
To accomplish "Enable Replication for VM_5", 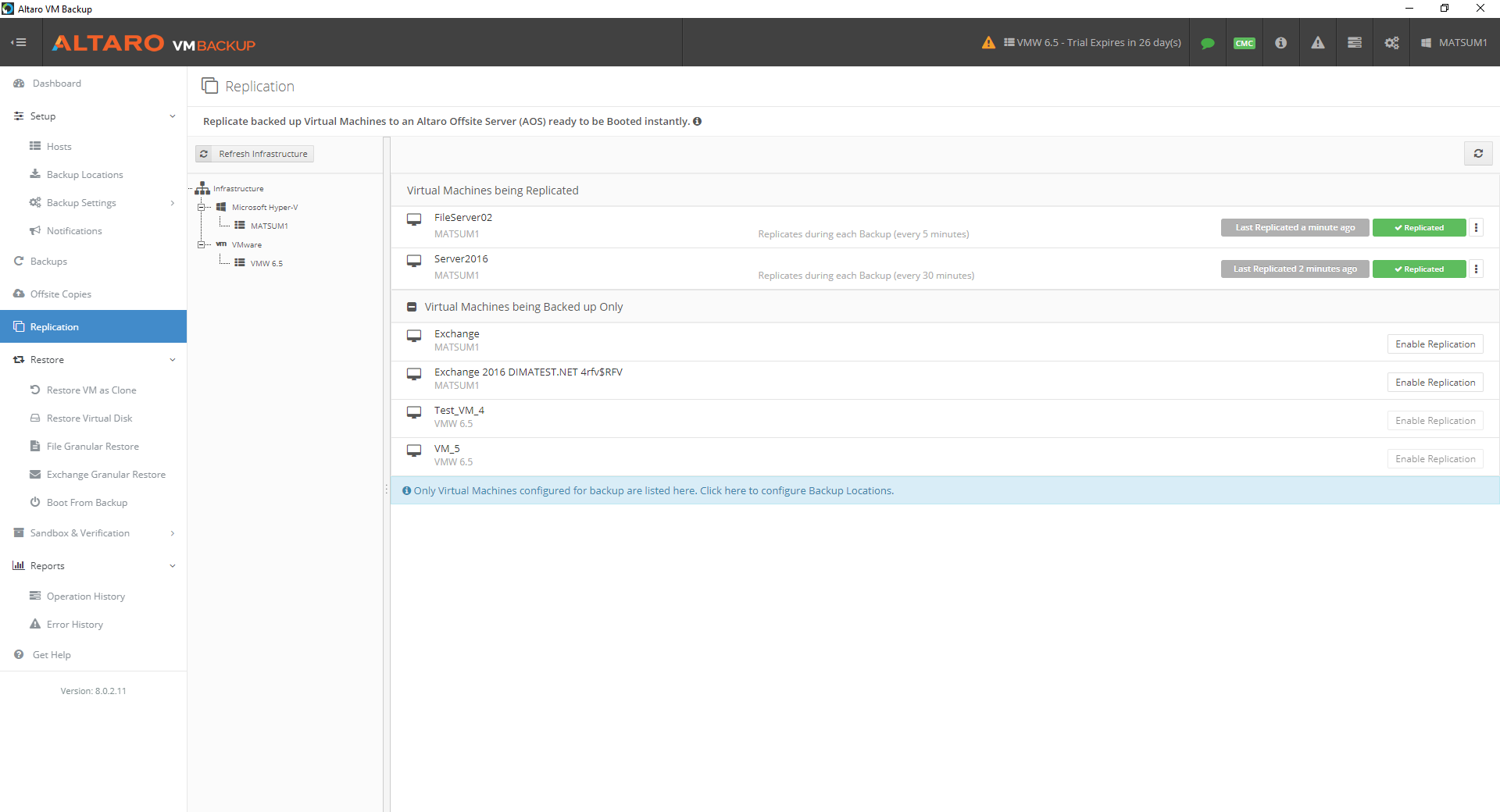I will point(1435,459).
